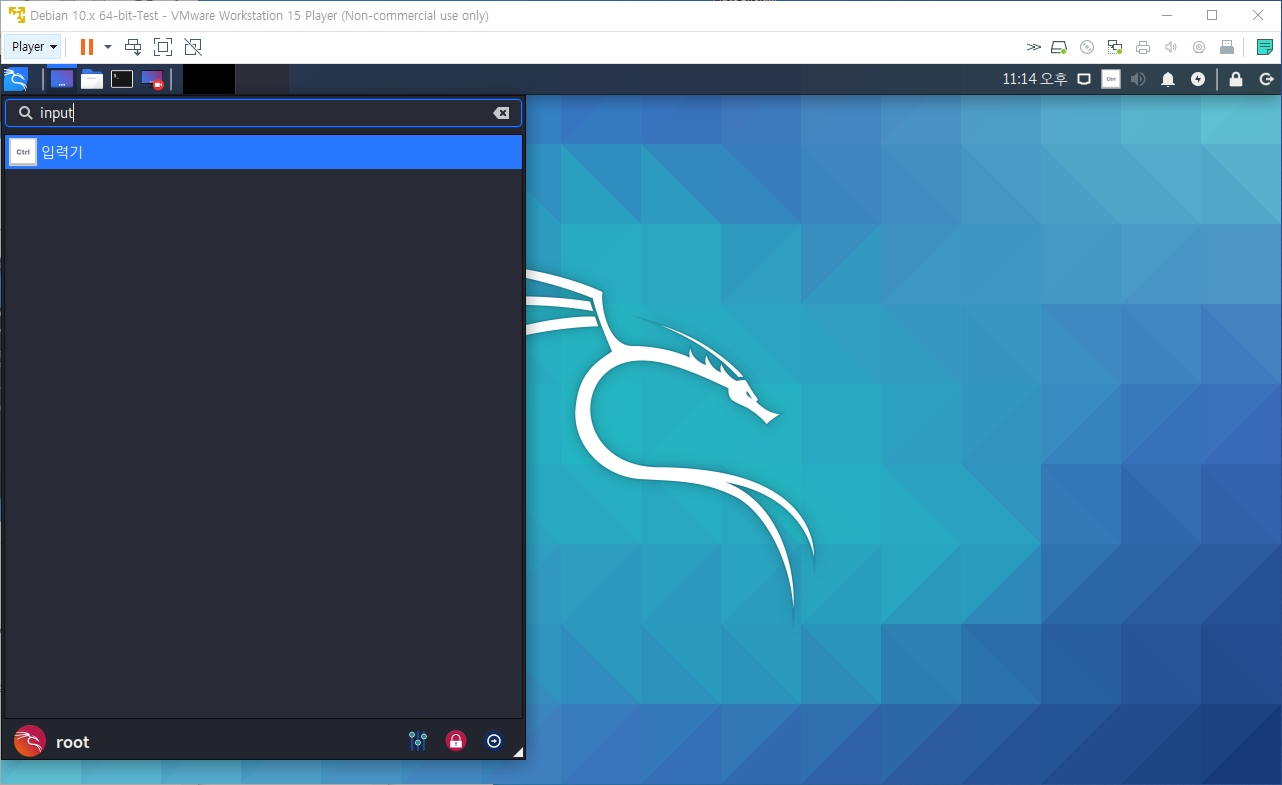Launch the terminal emulator from panel
The height and width of the screenshot is (785, 1282).
pyautogui.click(x=122, y=79)
